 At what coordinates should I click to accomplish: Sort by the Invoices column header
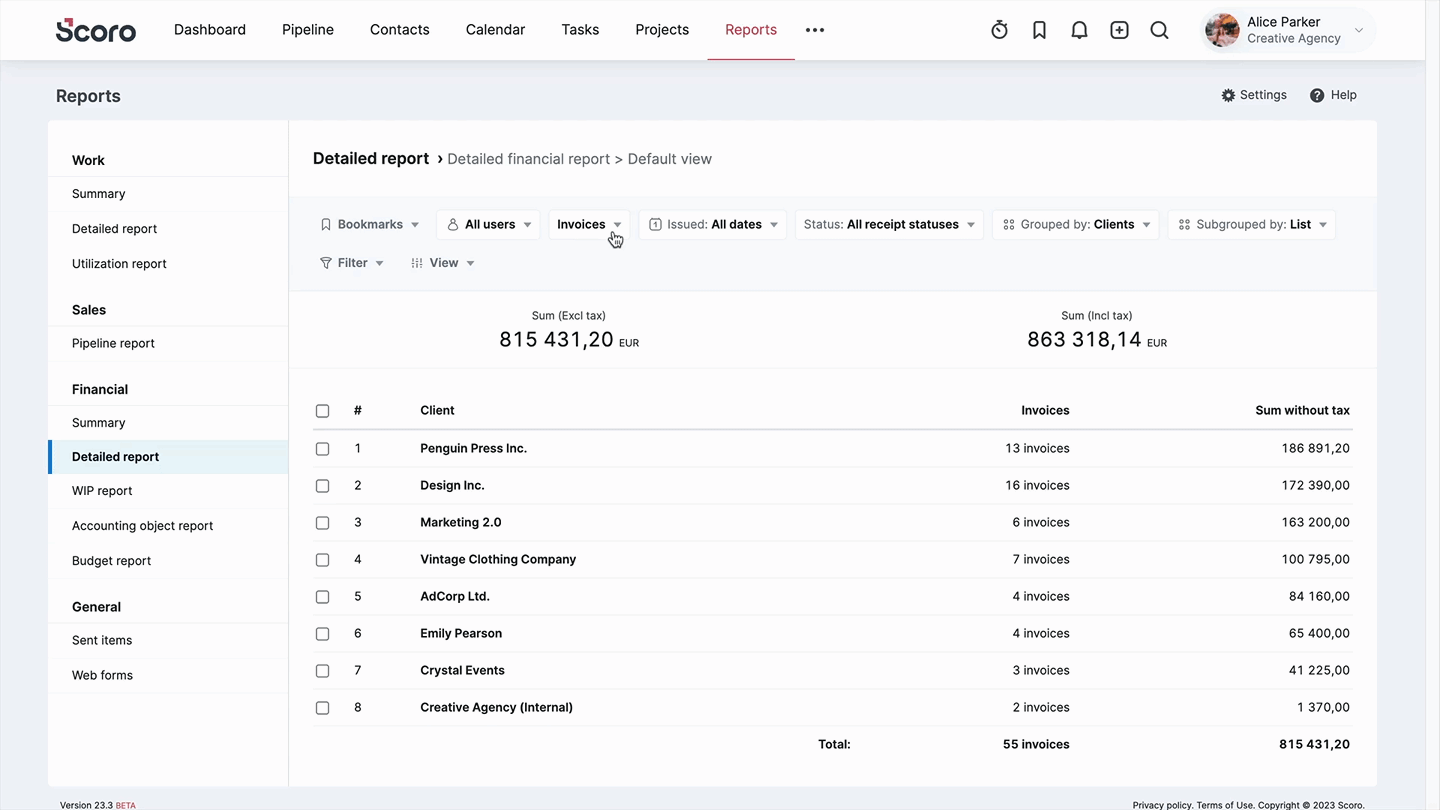click(1045, 411)
